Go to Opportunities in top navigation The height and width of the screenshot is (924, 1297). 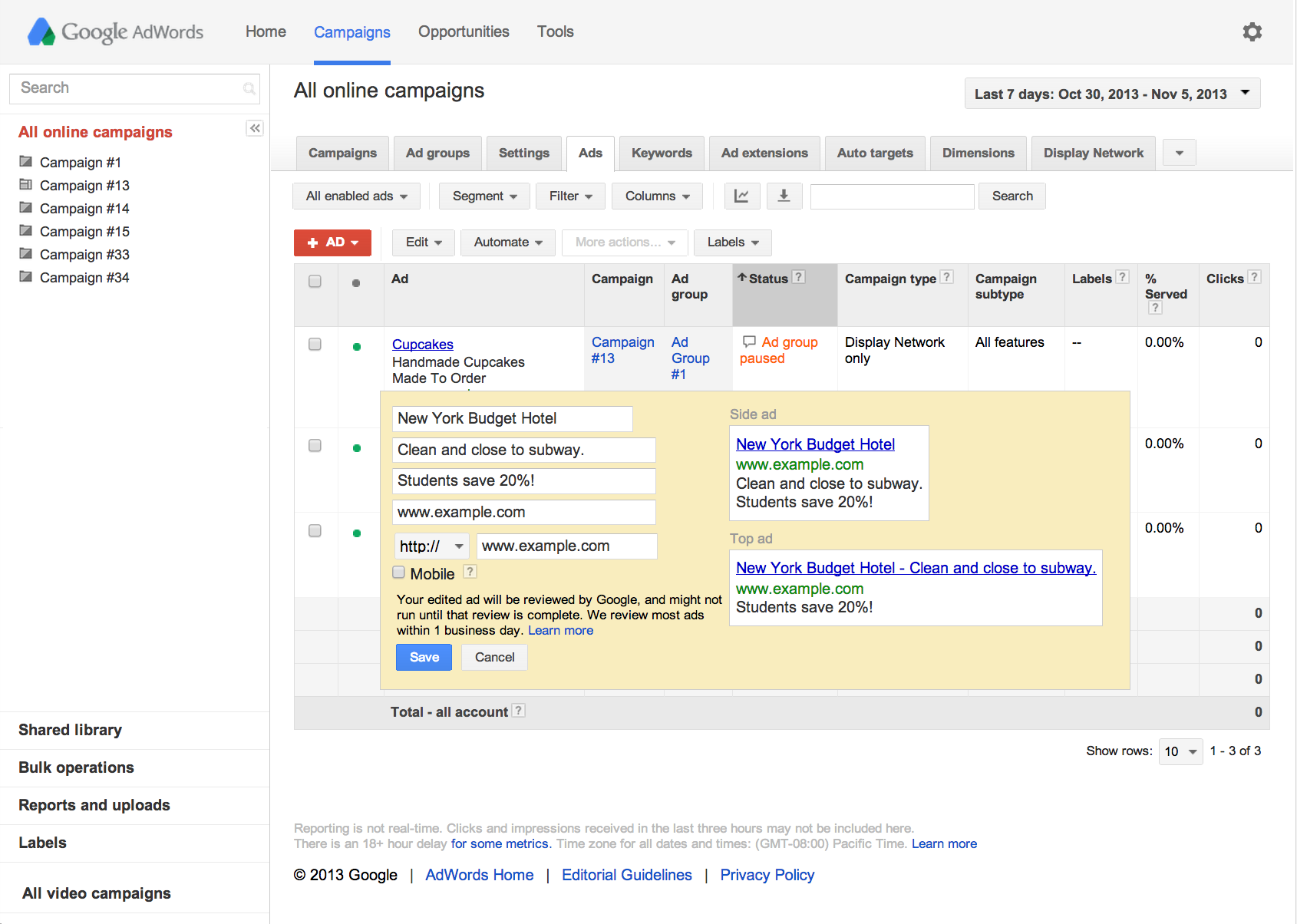(464, 31)
